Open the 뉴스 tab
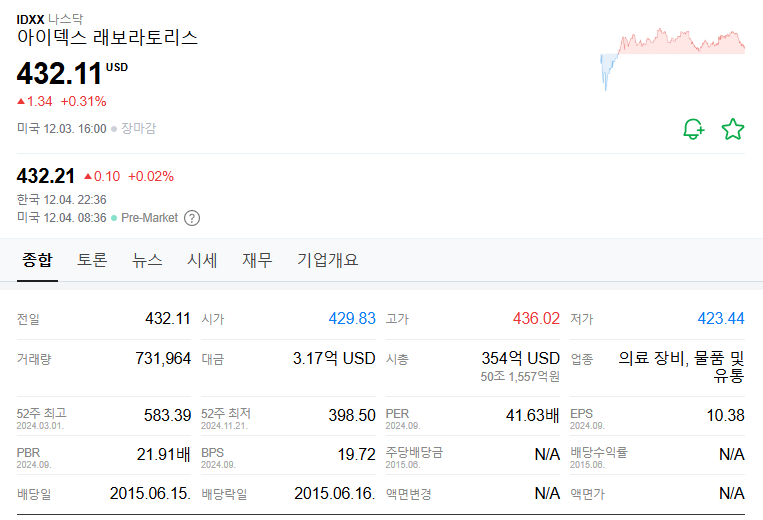 pos(147,260)
